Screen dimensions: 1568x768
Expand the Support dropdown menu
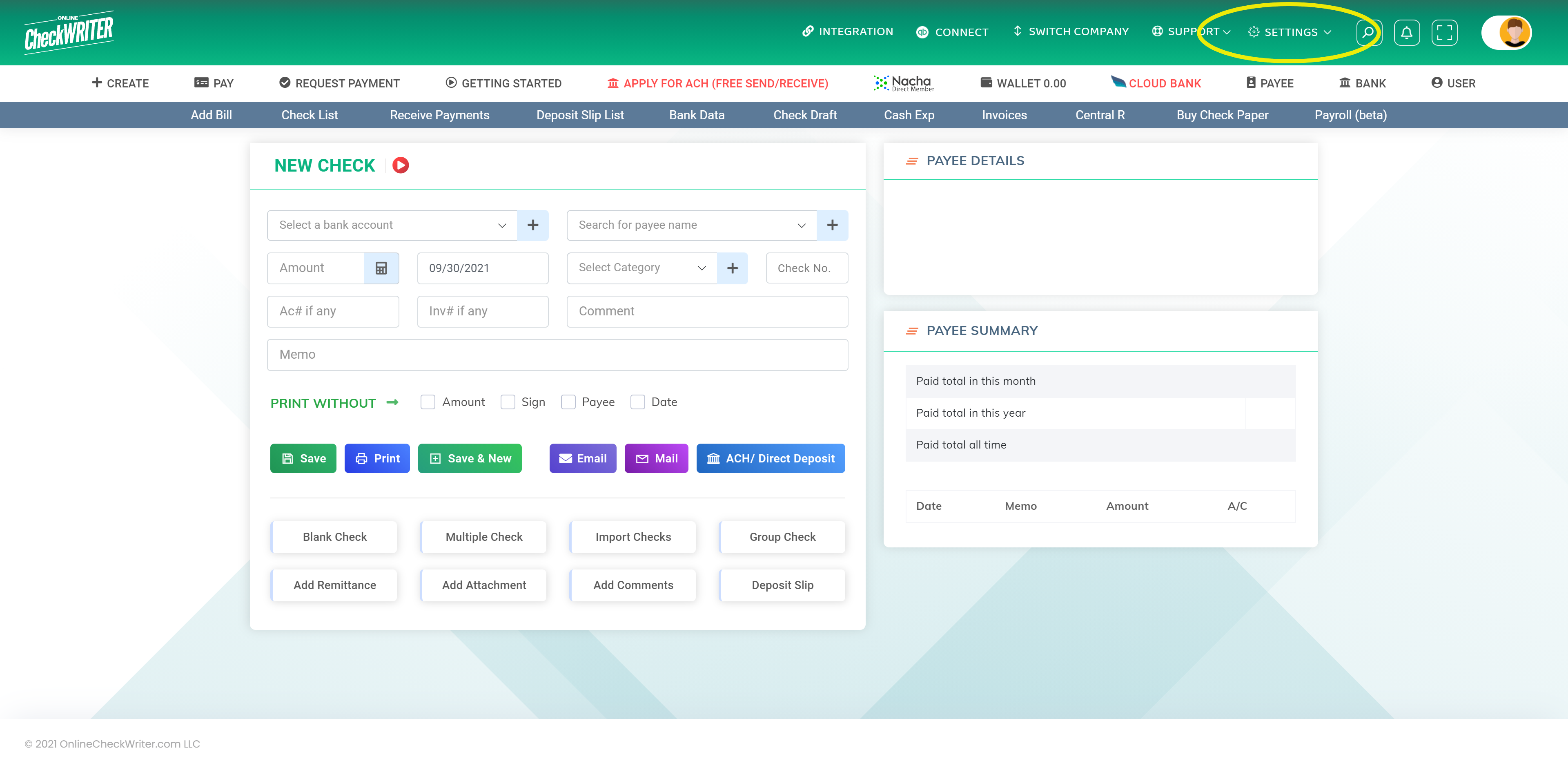1191,32
